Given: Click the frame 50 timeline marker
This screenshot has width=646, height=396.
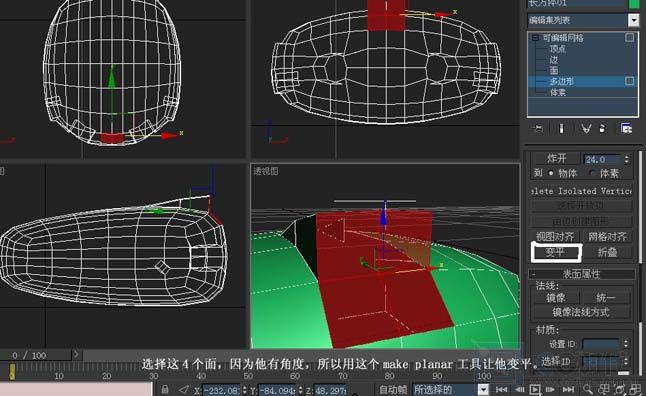Looking at the screenshot, I should pos(248,375).
